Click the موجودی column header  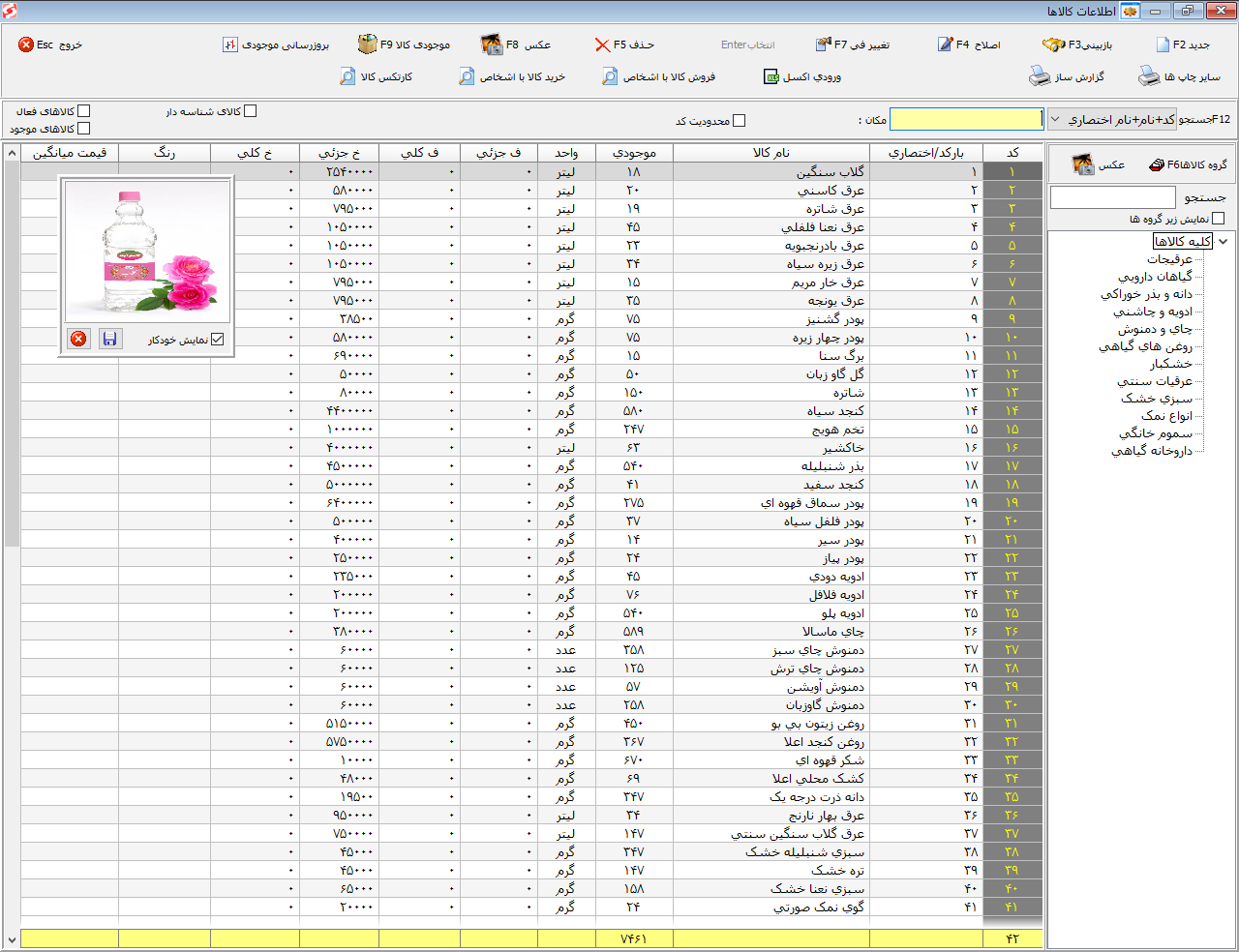(x=634, y=153)
